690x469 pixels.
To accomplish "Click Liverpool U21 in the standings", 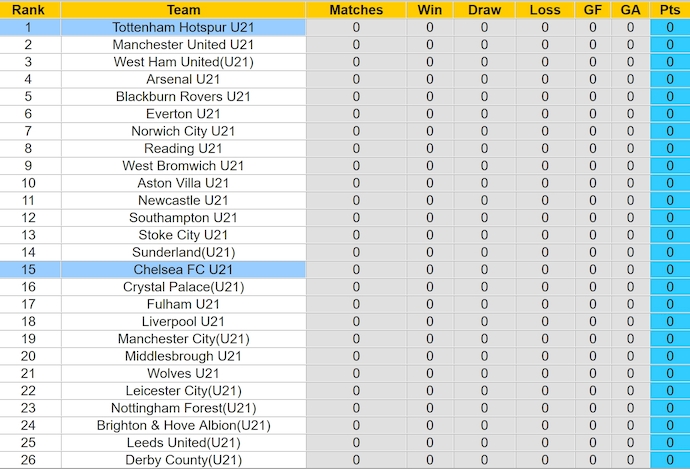I will [x=183, y=321].
